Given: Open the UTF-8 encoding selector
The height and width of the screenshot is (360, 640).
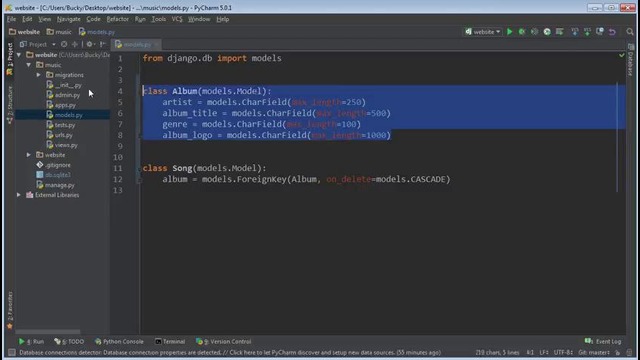Looking at the screenshot, I should tap(563, 352).
